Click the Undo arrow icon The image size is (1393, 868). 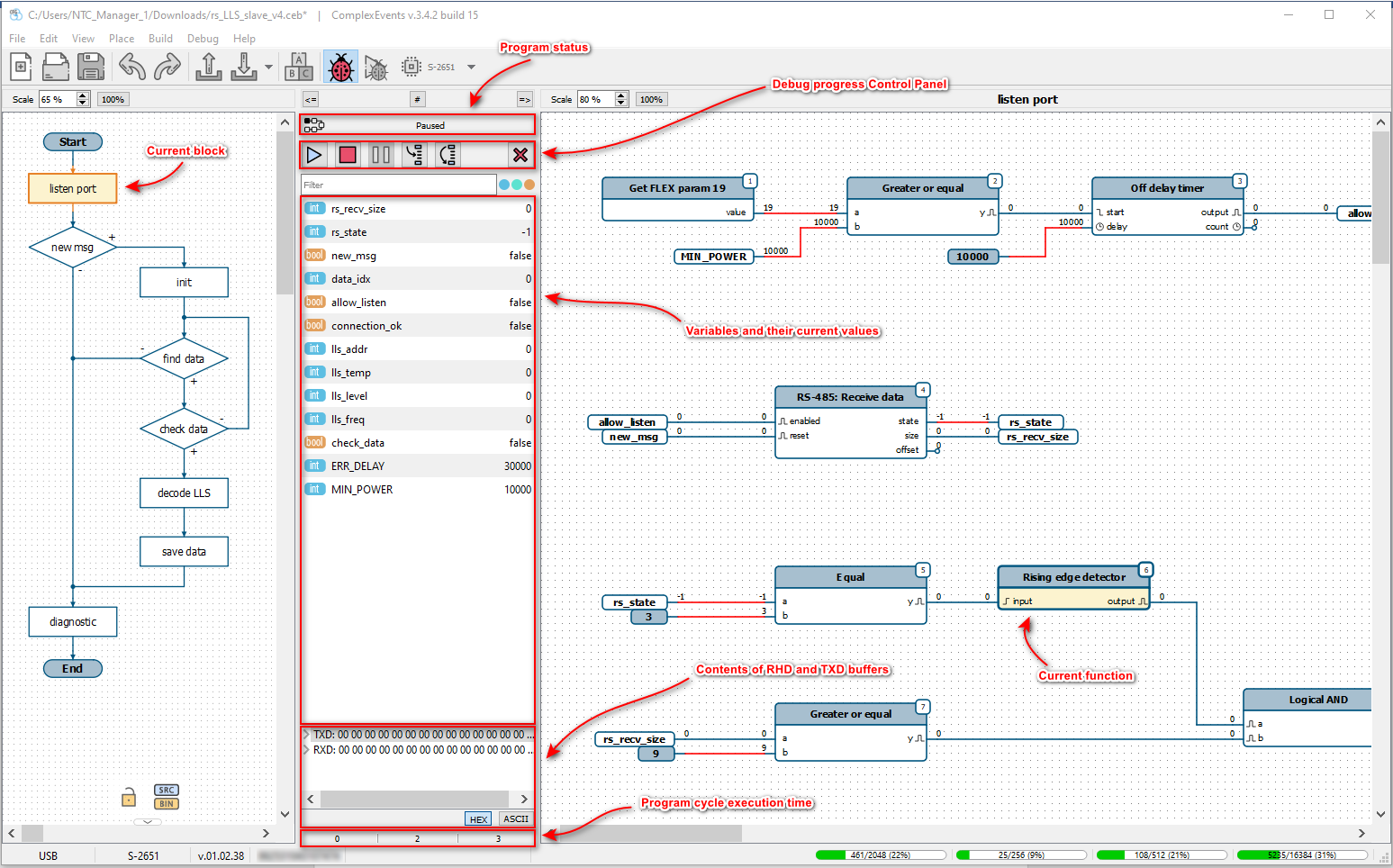(x=132, y=68)
